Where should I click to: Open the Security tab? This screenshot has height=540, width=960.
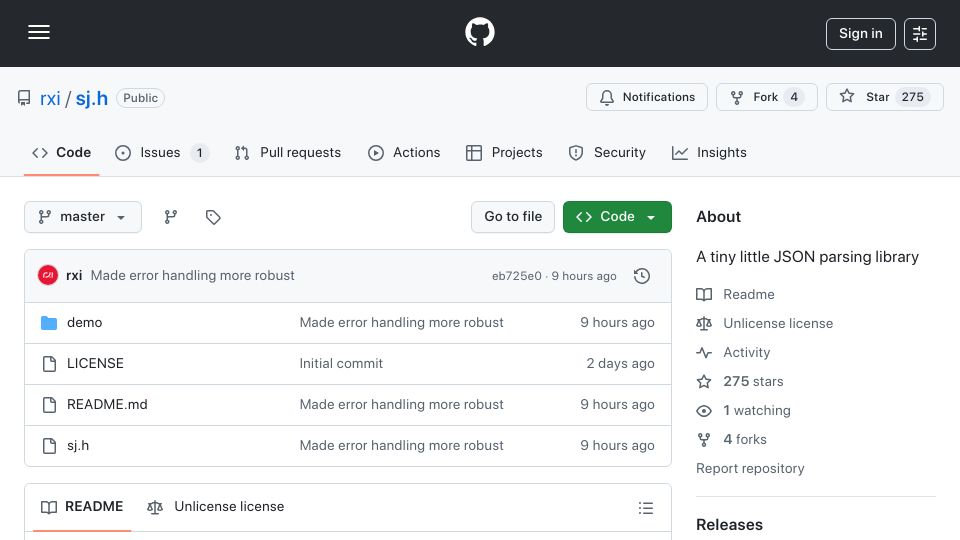click(607, 152)
